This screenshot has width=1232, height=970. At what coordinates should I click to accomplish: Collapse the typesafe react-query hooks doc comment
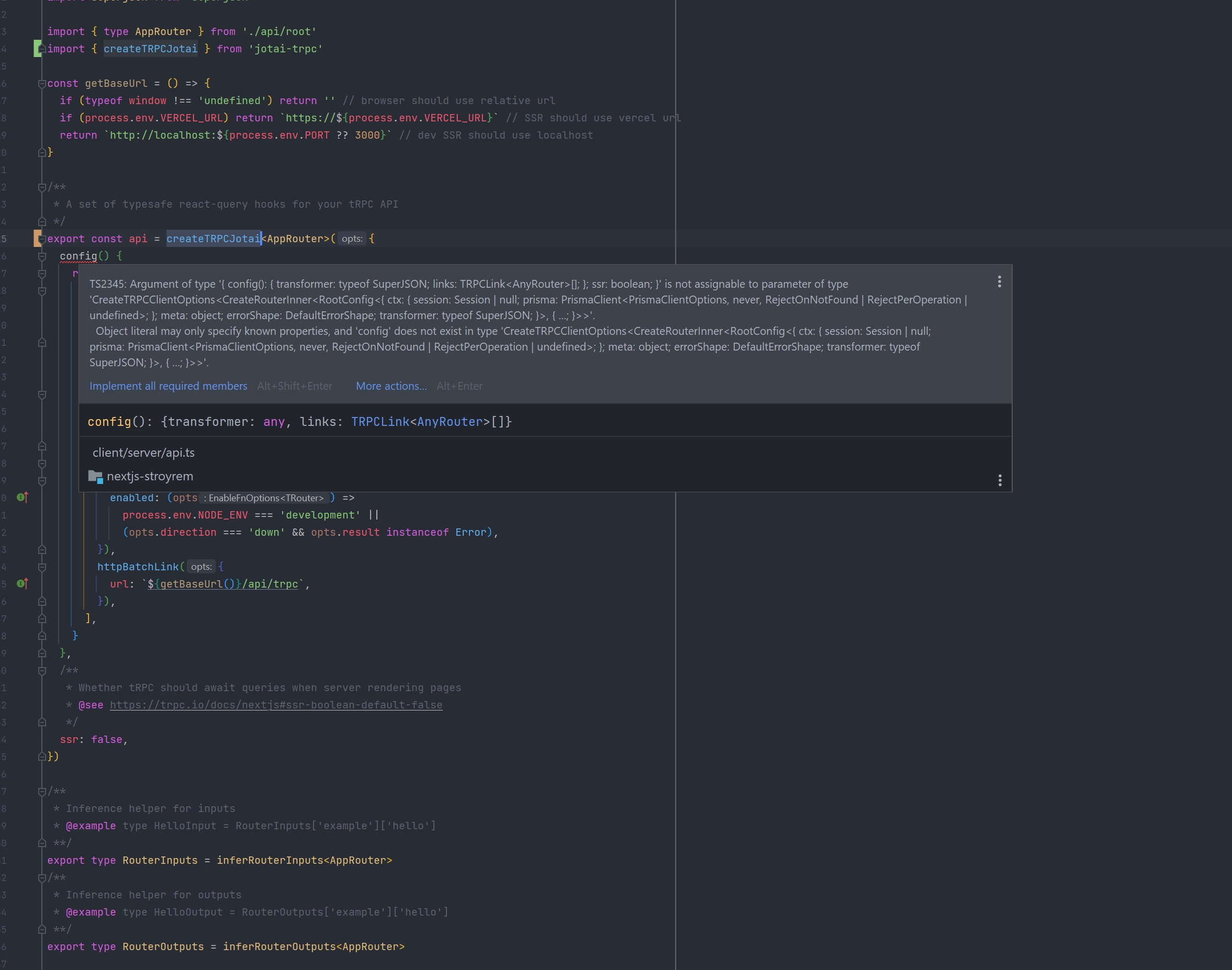click(41, 186)
